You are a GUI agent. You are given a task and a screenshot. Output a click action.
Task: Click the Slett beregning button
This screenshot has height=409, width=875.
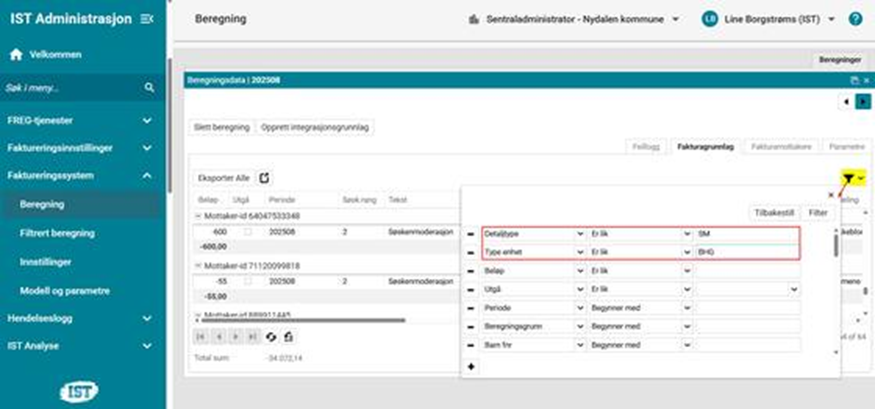pyautogui.click(x=220, y=128)
